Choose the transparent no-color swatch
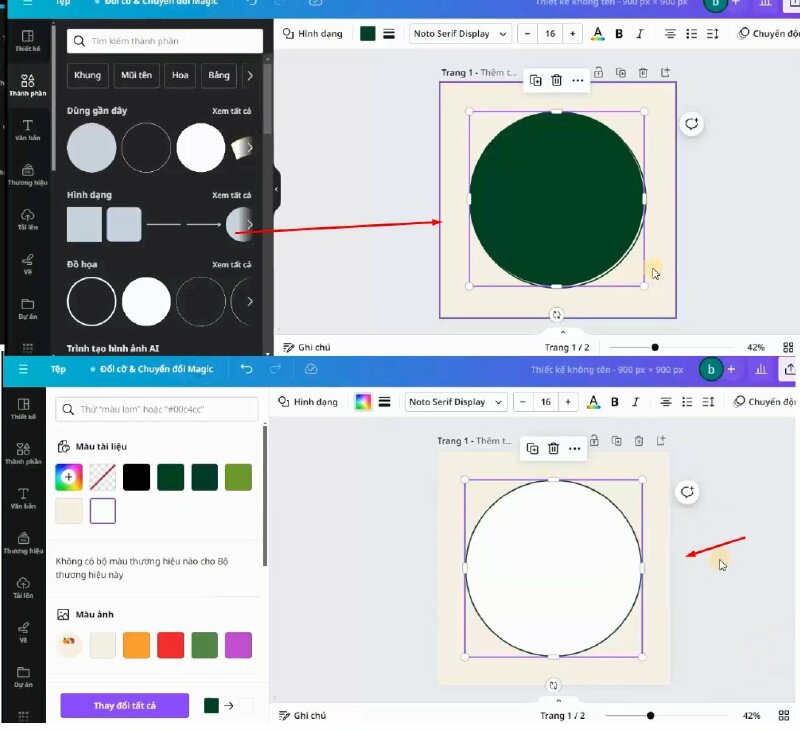800x732 pixels. coord(103,478)
